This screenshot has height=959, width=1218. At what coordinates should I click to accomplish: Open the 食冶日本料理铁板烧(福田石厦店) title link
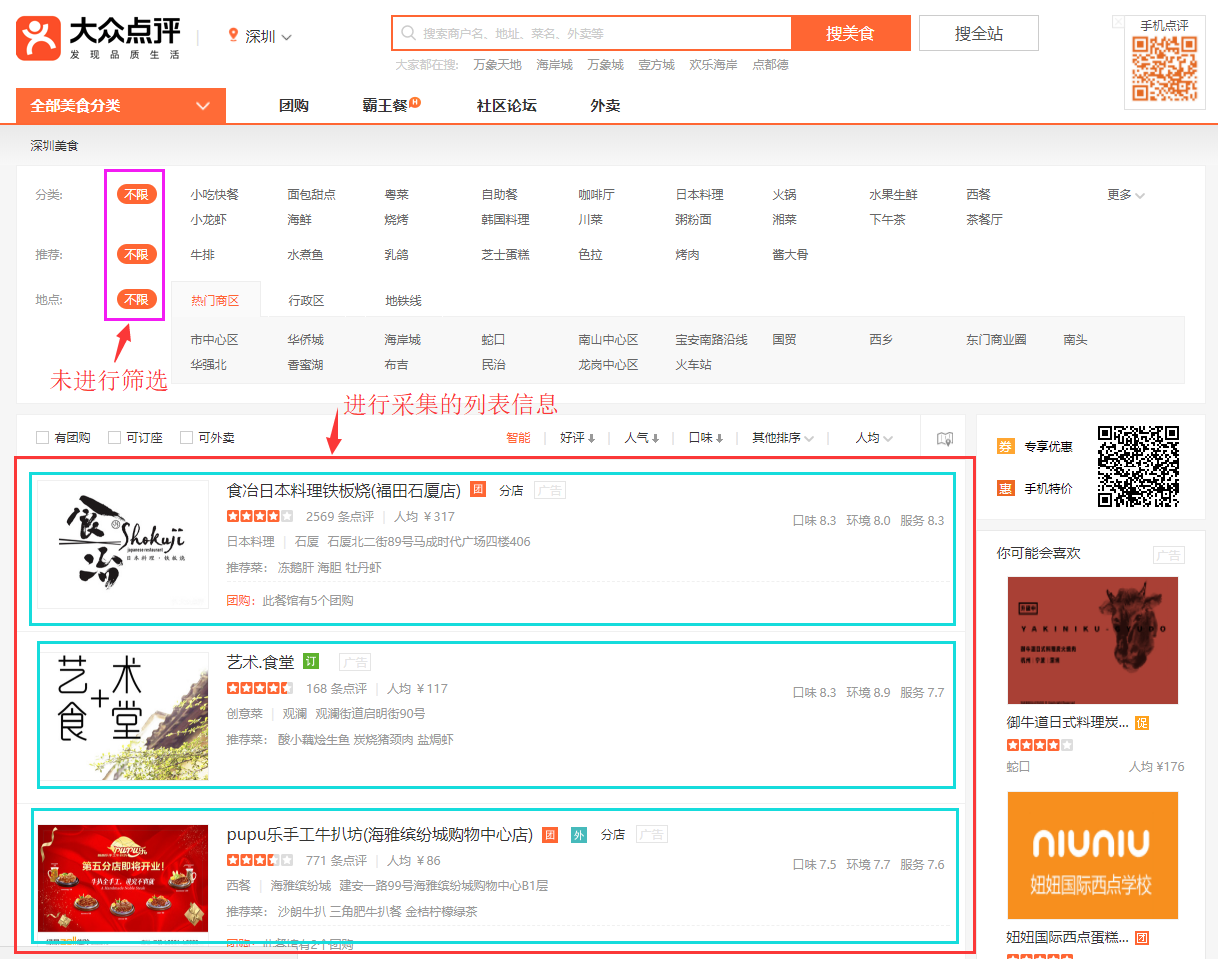click(344, 490)
